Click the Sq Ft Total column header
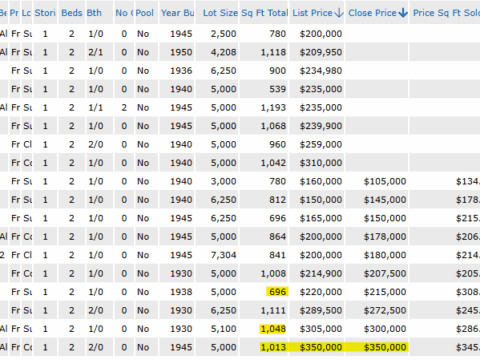480x360 pixels. coord(265,13)
